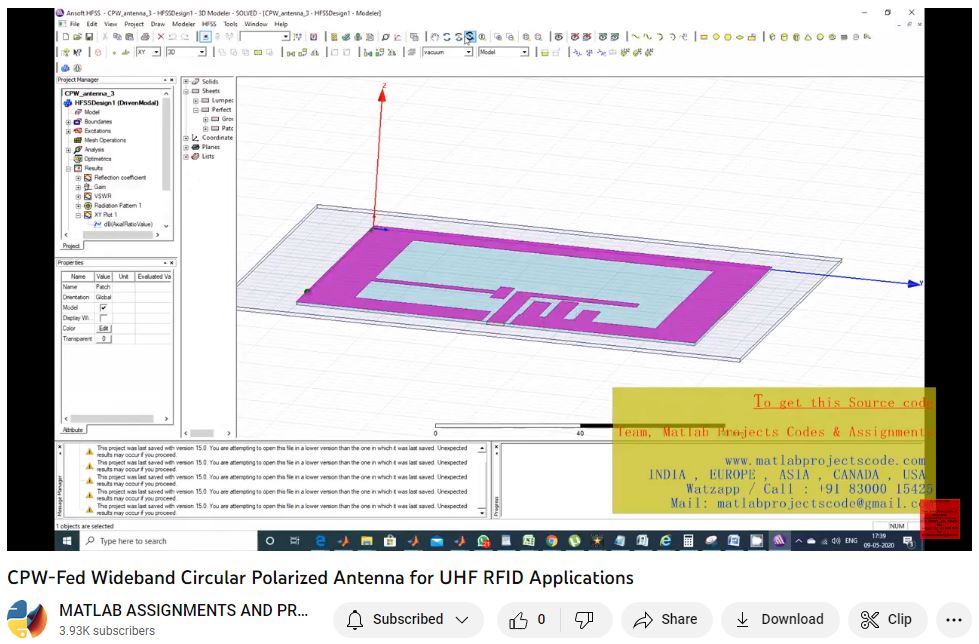This screenshot has height=644, width=979.
Task: Select the Draw Box solid tool
Action: (774, 37)
